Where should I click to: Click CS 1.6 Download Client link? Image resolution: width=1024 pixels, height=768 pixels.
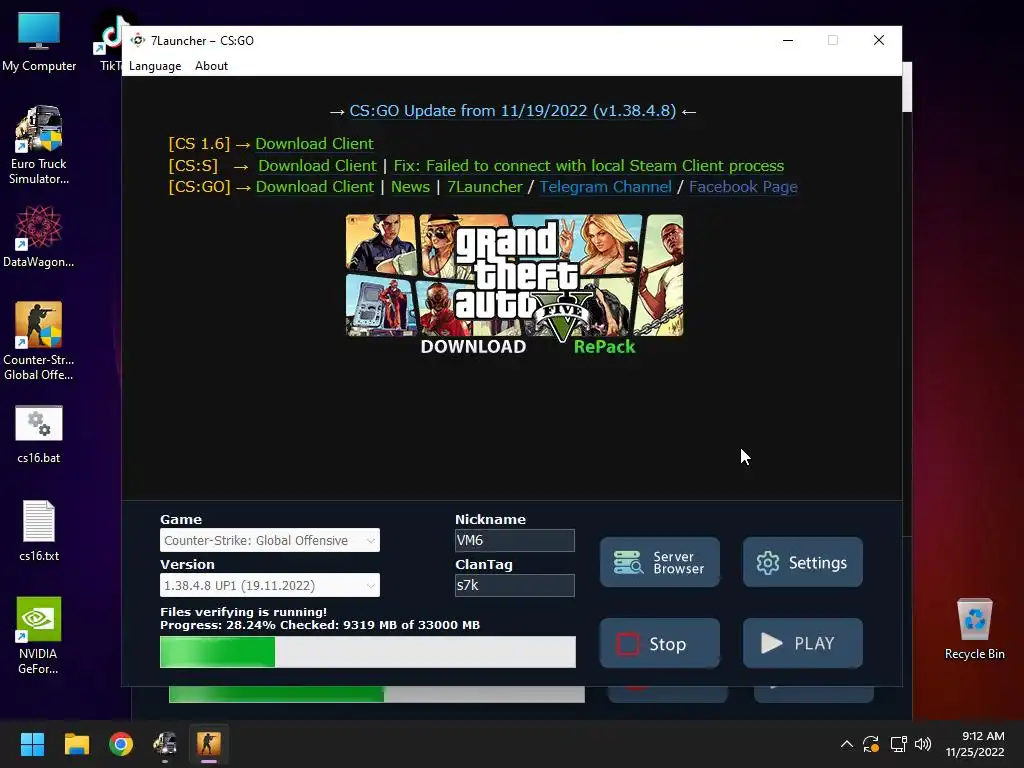point(314,144)
